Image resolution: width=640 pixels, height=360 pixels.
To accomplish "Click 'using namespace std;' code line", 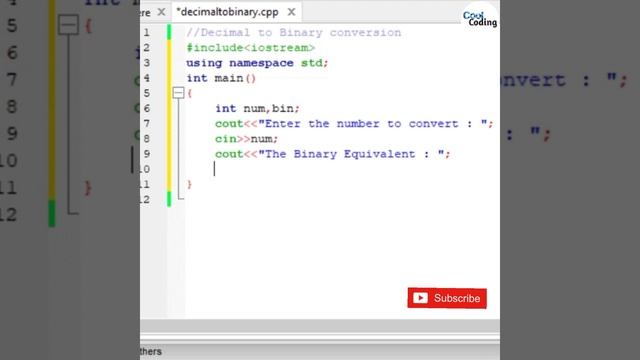I will [257, 63].
